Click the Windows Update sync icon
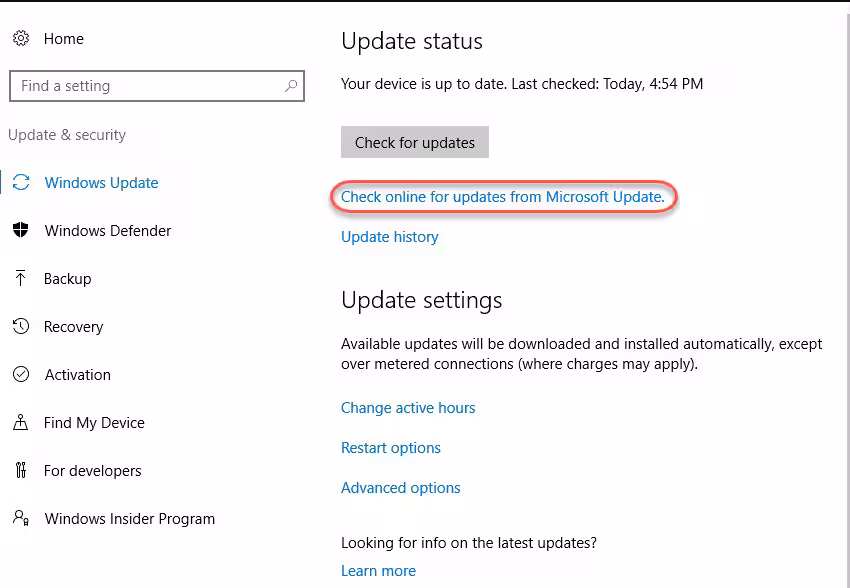 click(x=21, y=183)
